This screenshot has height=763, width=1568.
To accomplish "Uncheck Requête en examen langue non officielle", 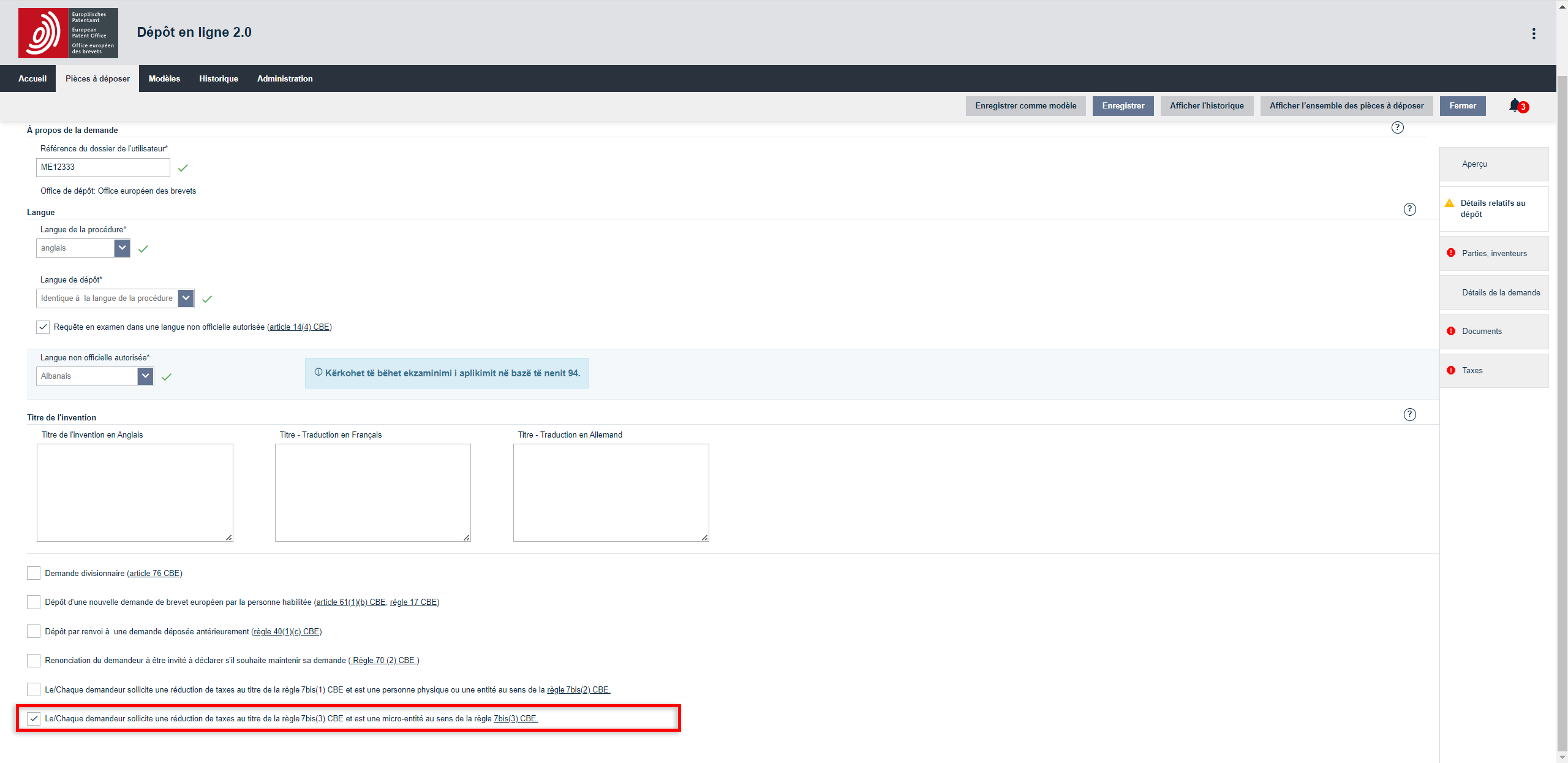I will click(x=43, y=327).
